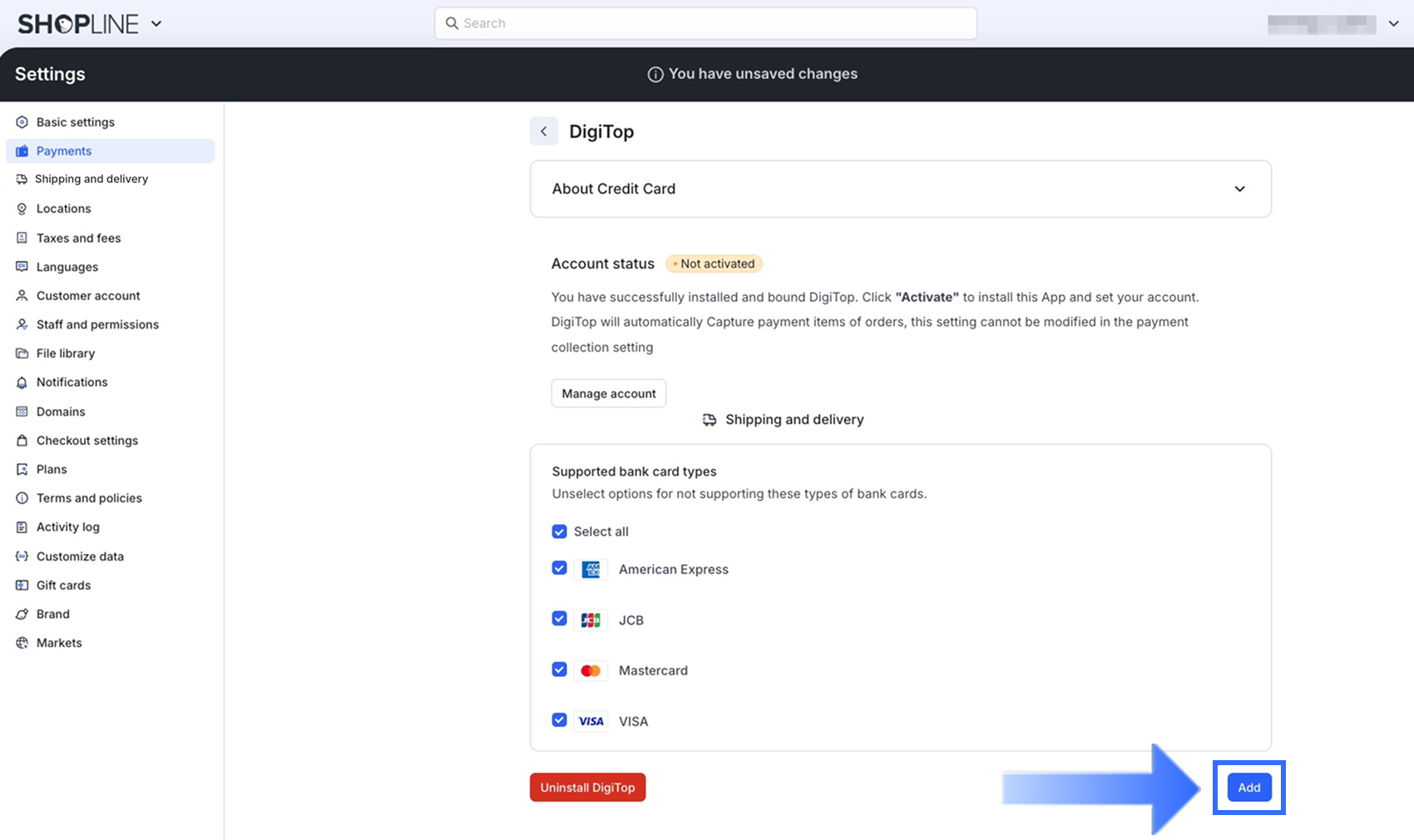Click the back arrow beside DigiTop
The image size is (1414, 840).
[544, 131]
